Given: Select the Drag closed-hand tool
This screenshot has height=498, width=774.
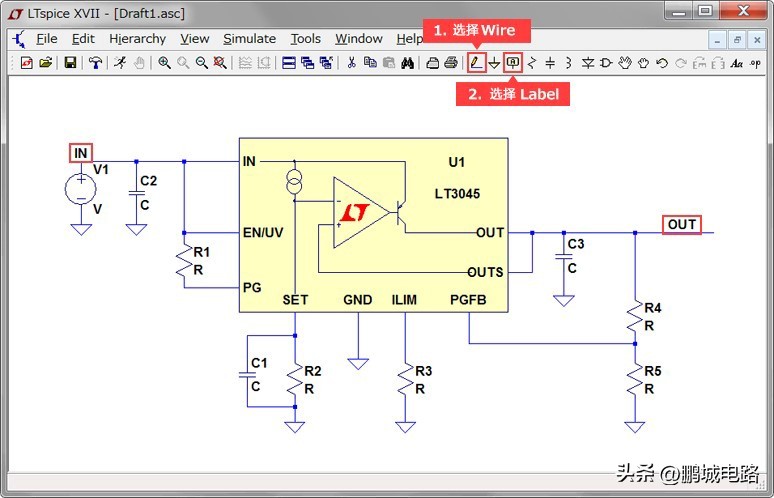Looking at the screenshot, I should 643,63.
